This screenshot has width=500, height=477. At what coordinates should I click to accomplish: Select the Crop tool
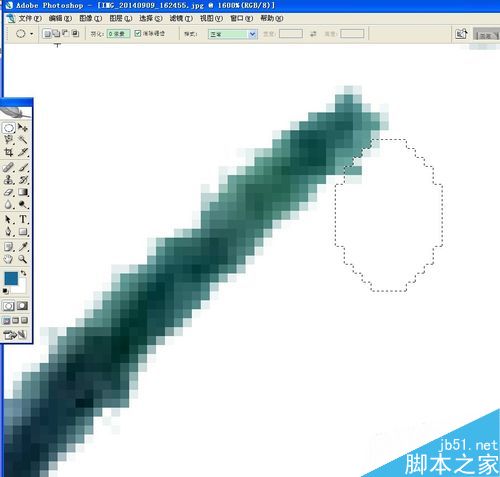tap(9, 152)
